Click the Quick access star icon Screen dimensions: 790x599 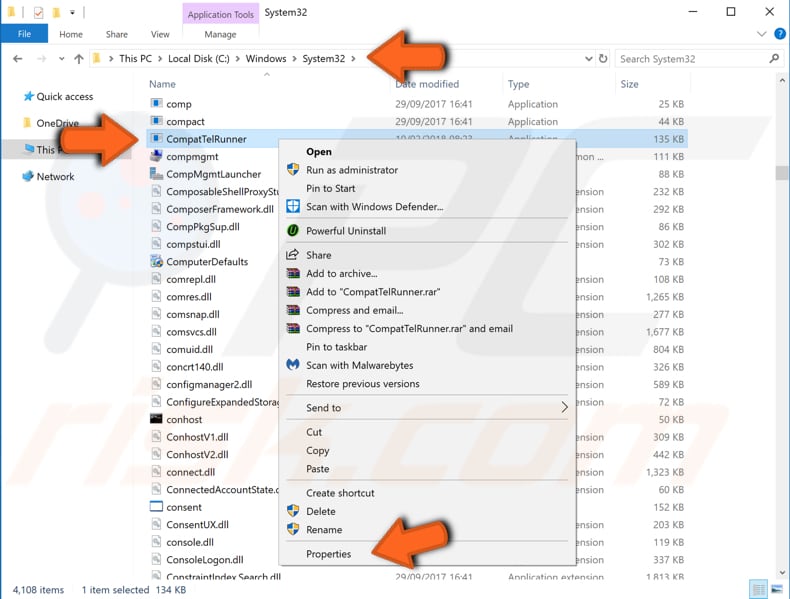tap(29, 96)
